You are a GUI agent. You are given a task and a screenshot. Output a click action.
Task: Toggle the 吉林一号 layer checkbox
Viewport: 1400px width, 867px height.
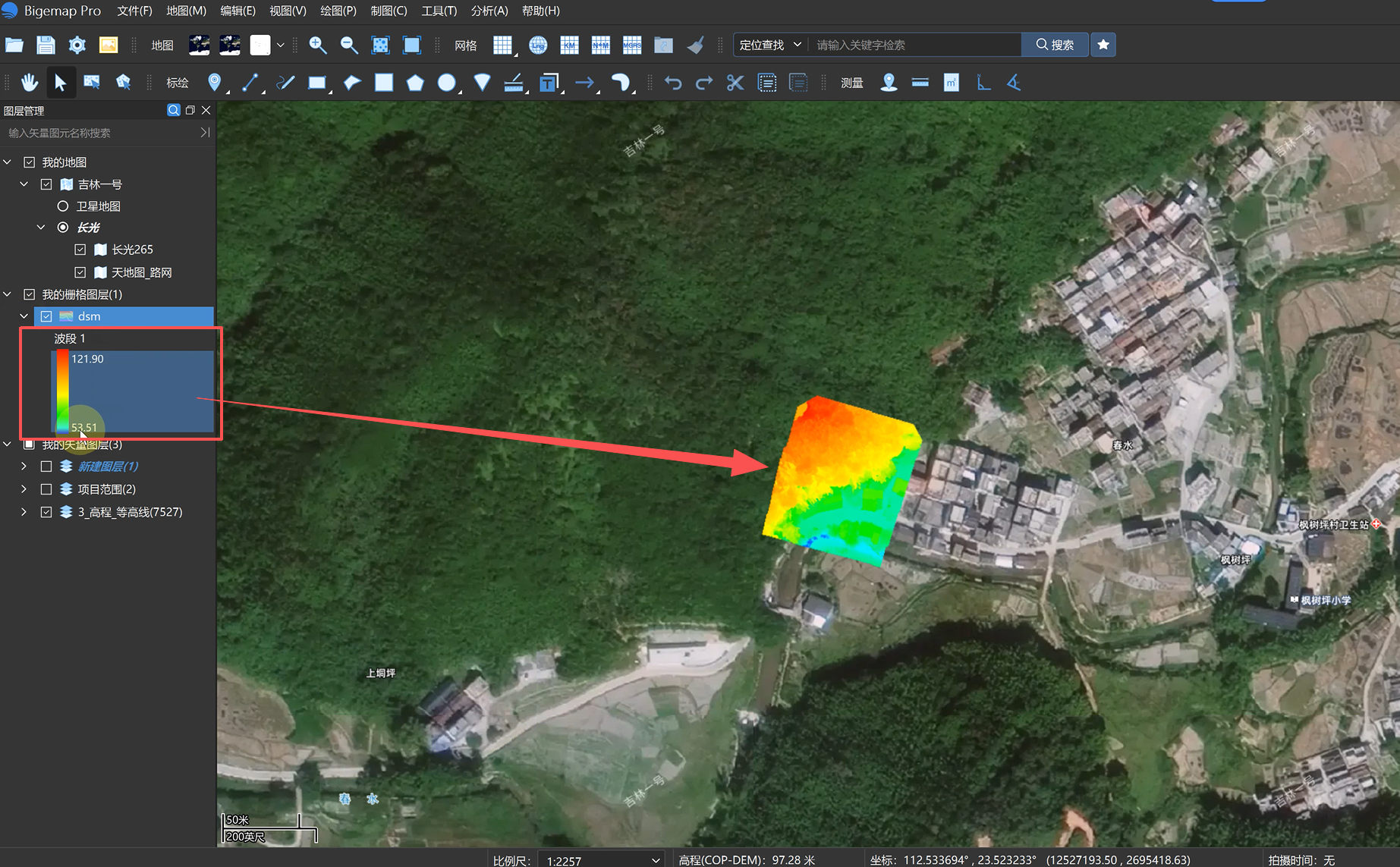coord(46,184)
